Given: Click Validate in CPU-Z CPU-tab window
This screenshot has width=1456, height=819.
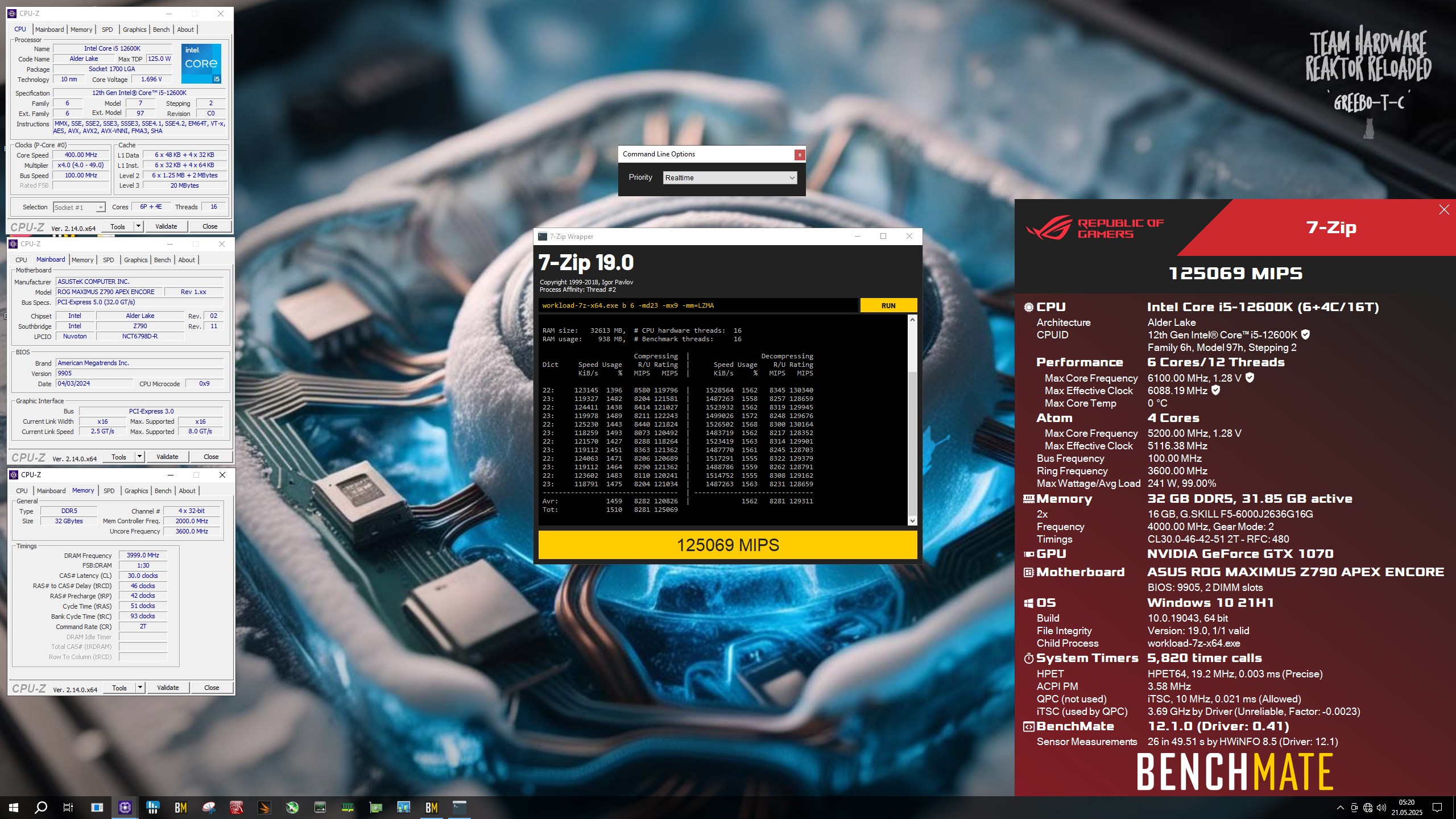Looking at the screenshot, I should 166,226.
